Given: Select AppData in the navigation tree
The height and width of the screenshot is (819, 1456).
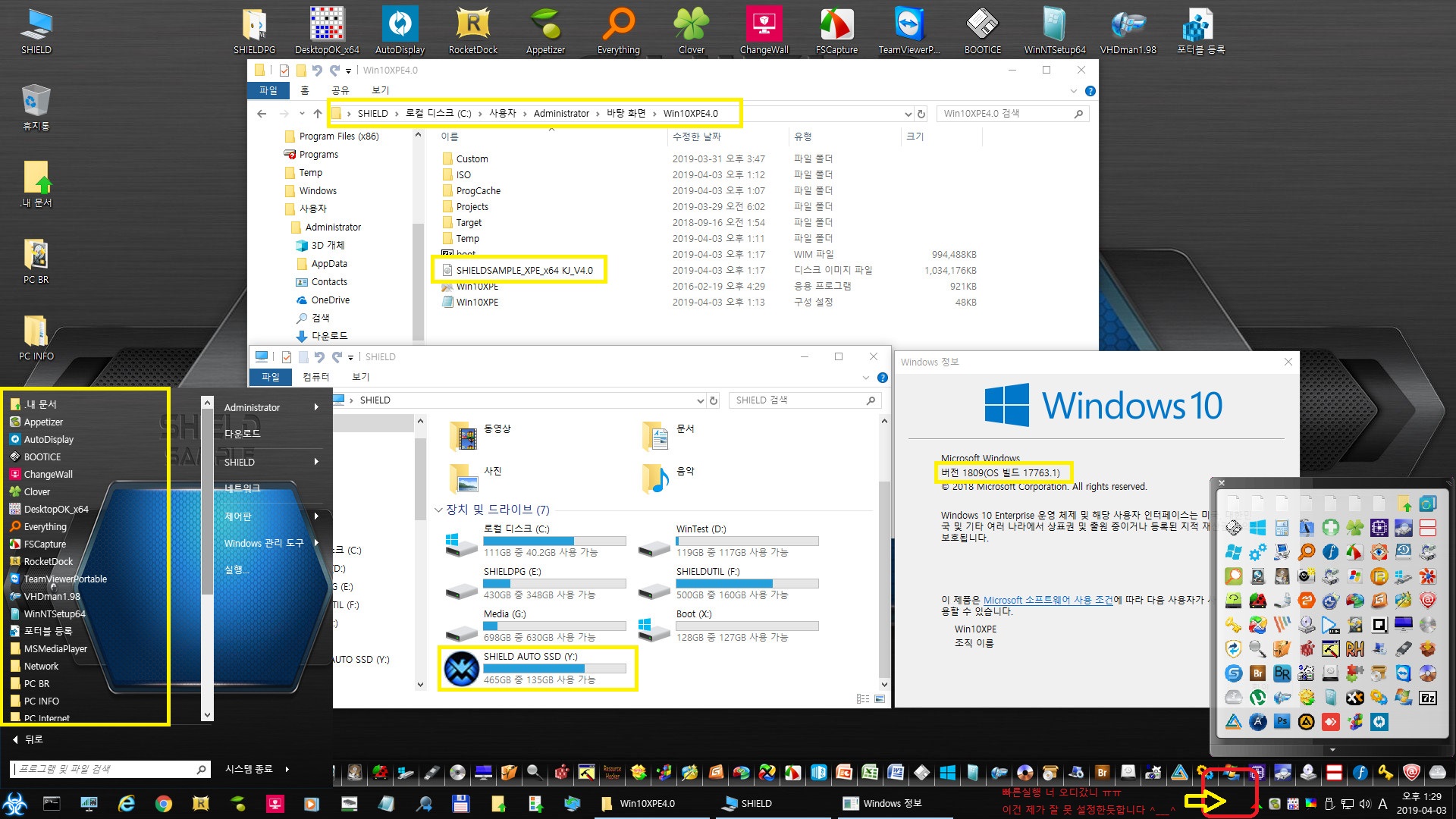Looking at the screenshot, I should pyautogui.click(x=329, y=264).
